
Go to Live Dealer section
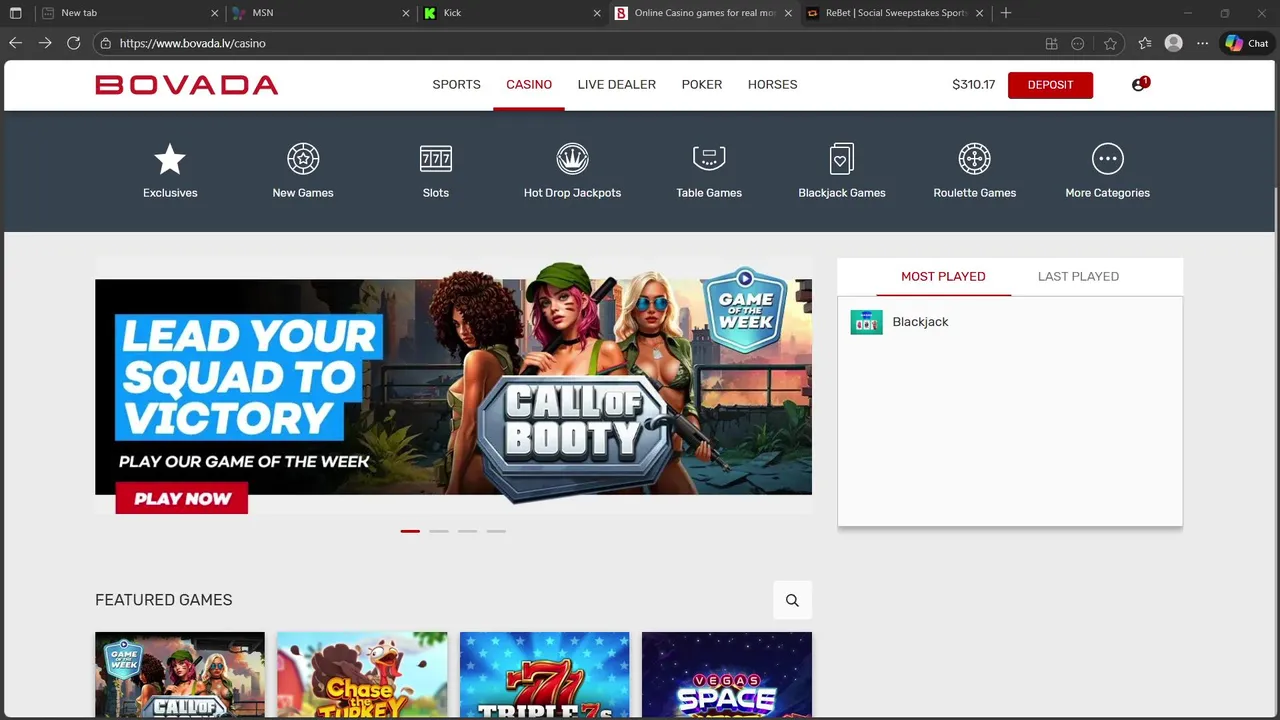(617, 84)
